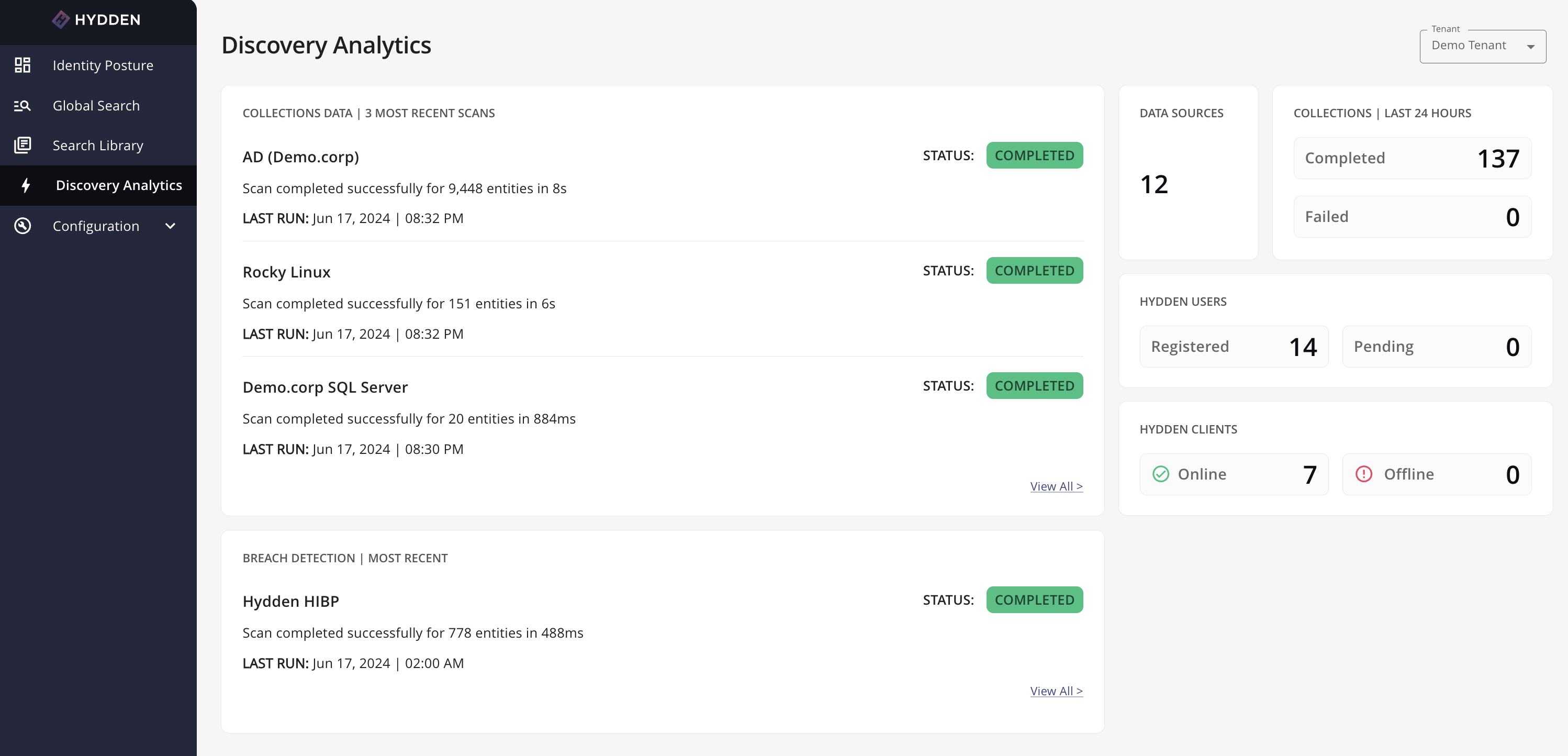Click the red alert icon beside Offline
Screen dimensions: 1568x756
tap(1363, 474)
